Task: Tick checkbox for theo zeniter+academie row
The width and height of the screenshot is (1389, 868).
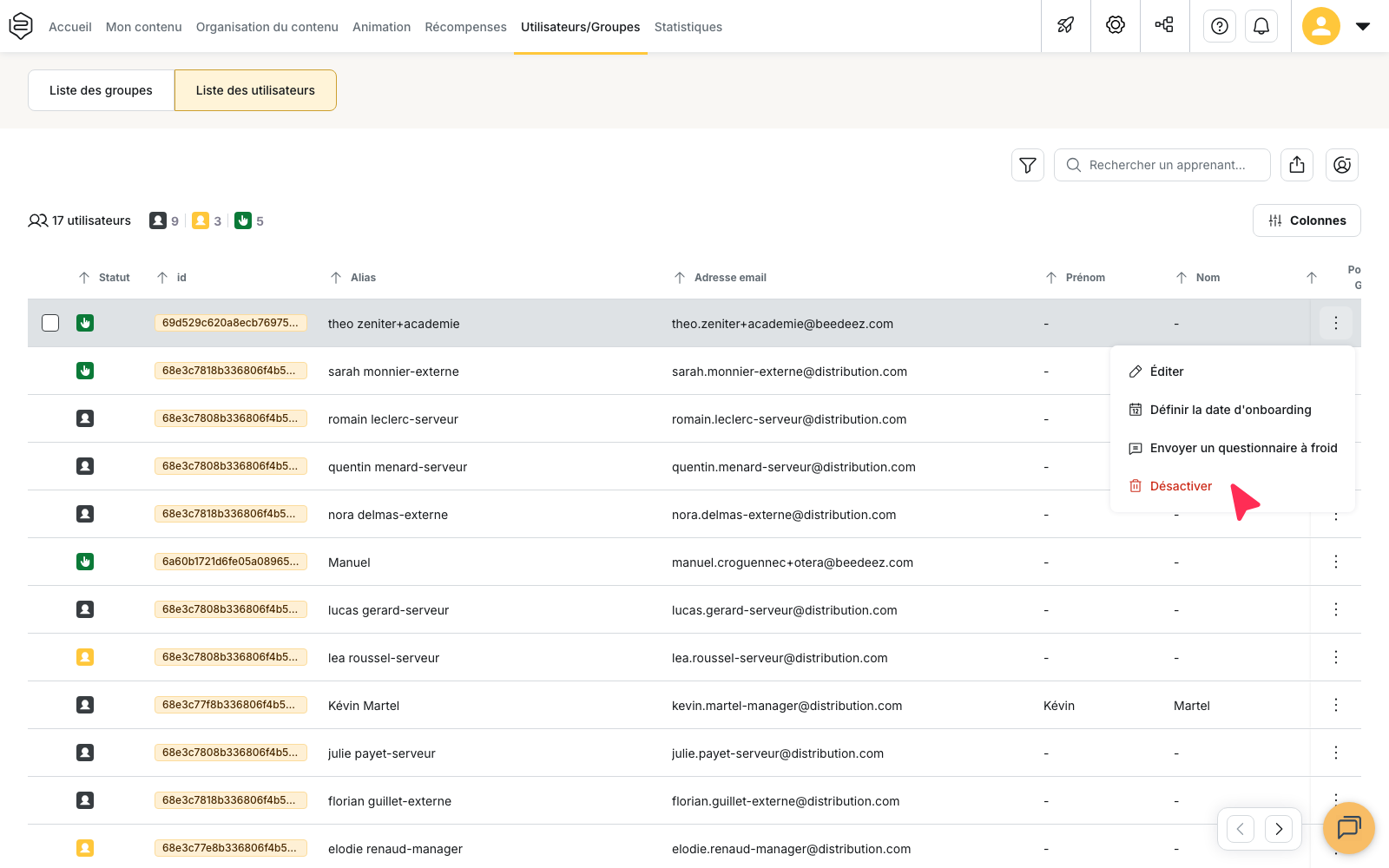Action: (x=50, y=323)
